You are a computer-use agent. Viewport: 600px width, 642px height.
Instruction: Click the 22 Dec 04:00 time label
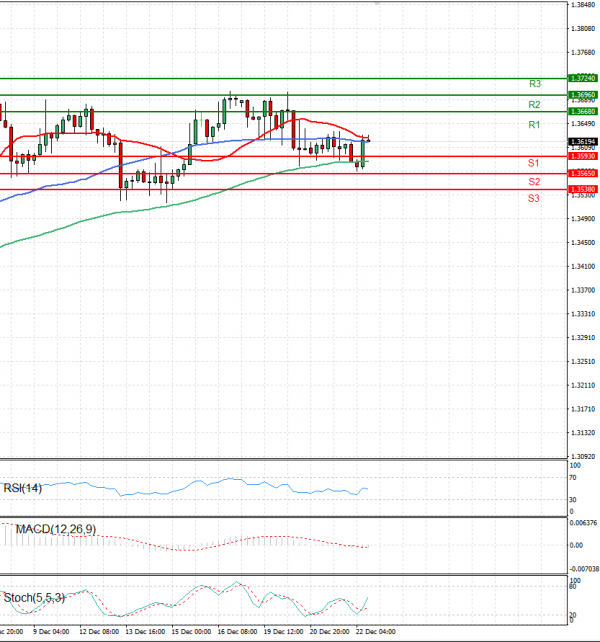click(x=376, y=632)
